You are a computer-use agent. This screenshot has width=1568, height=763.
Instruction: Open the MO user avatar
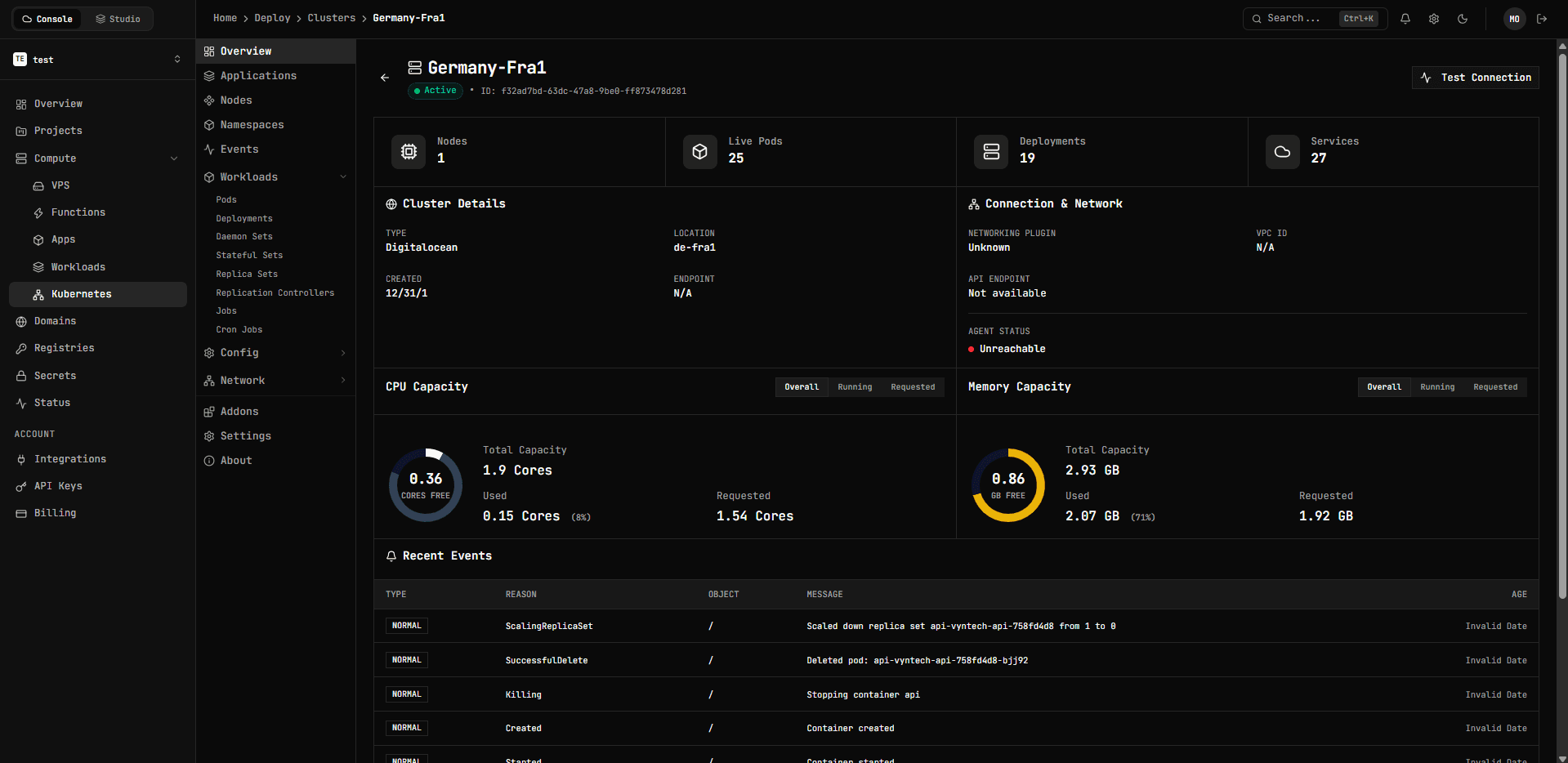1514,19
